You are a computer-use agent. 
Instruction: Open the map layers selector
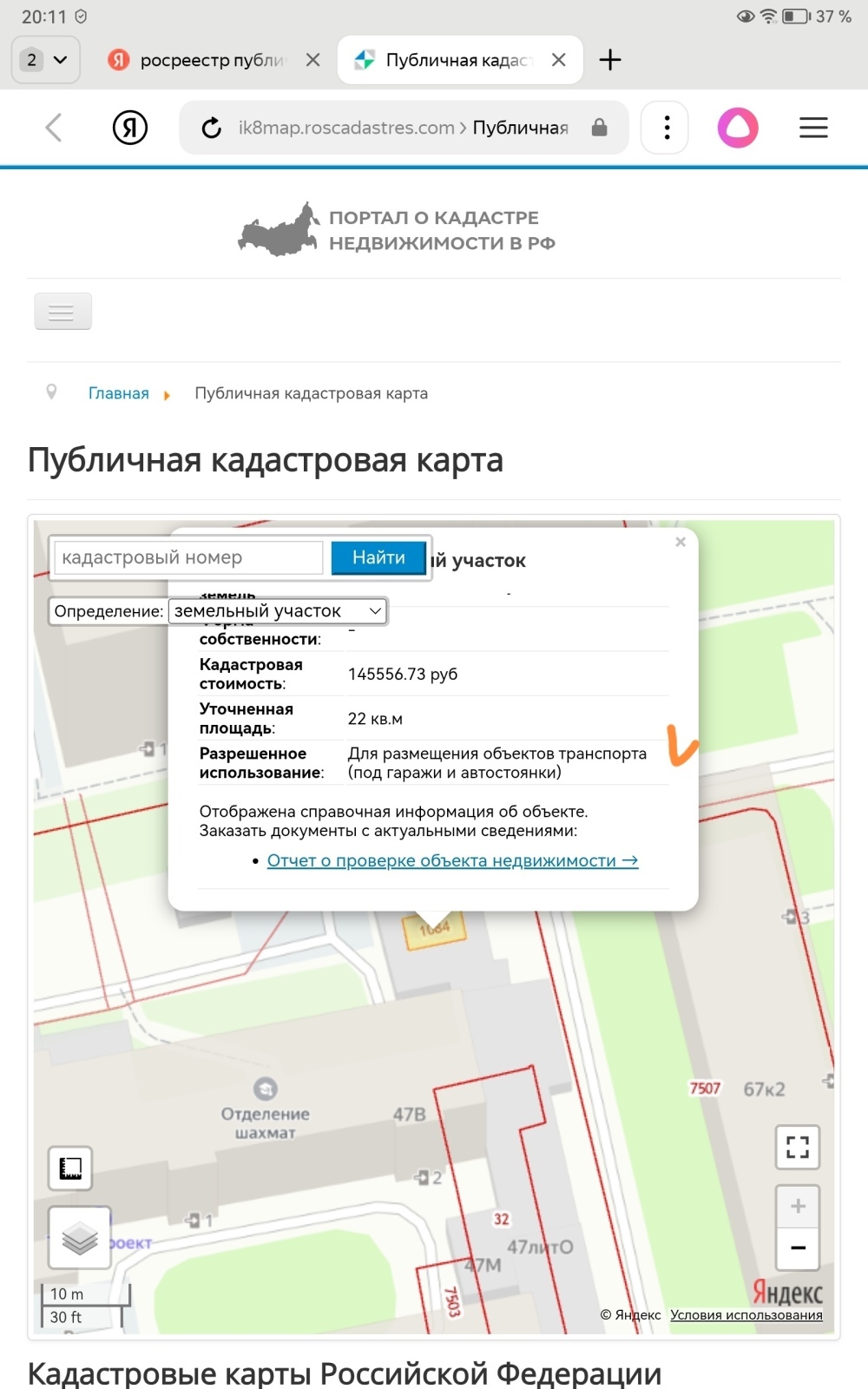79,1237
